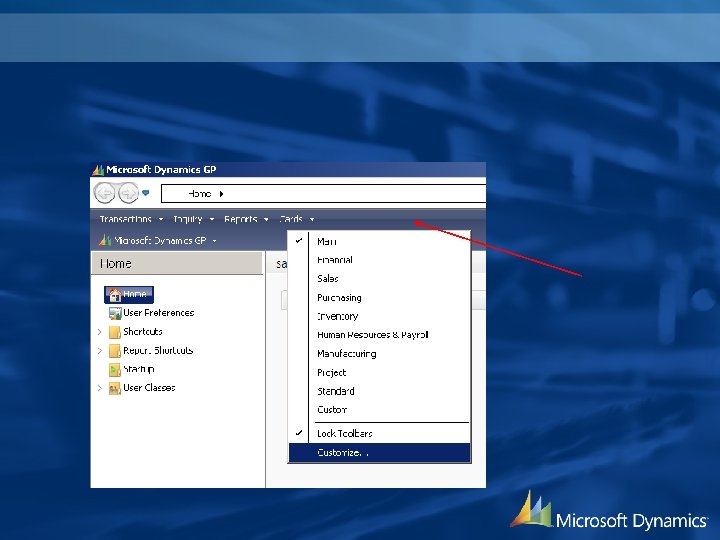Enable the Standard toolbar
This screenshot has height=540, width=720.
click(379, 391)
